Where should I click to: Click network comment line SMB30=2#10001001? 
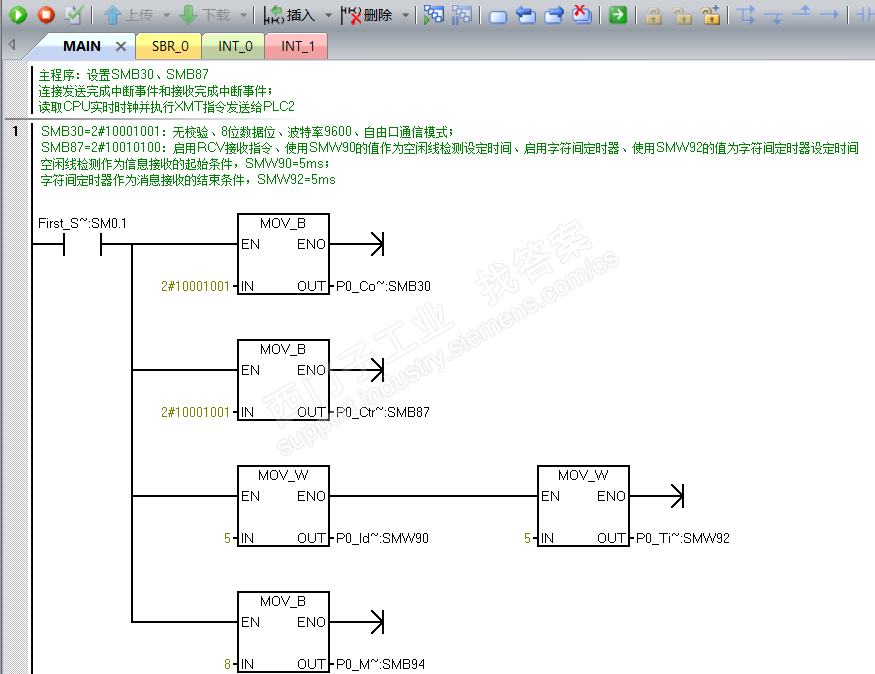247,132
